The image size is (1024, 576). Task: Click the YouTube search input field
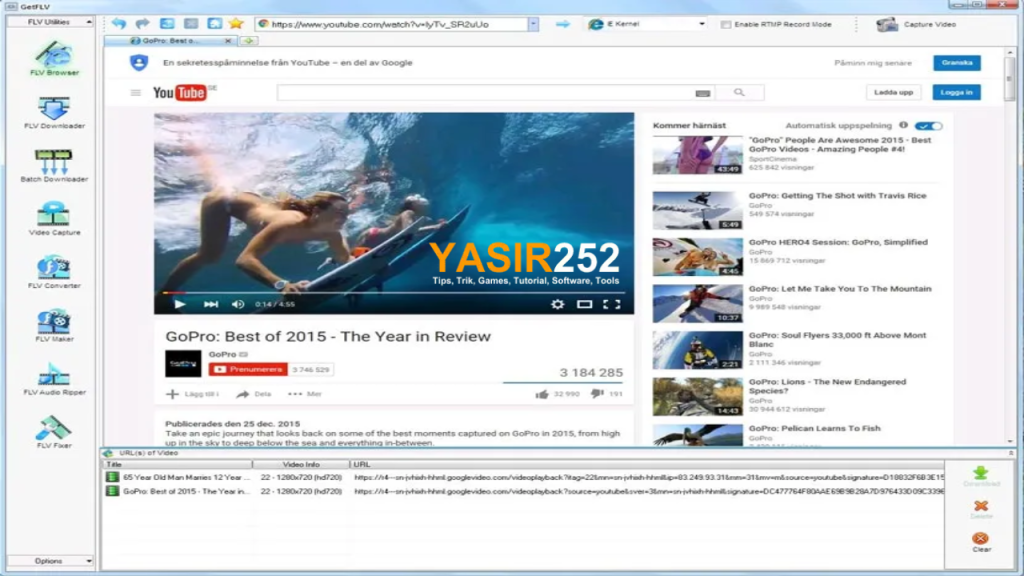[496, 93]
